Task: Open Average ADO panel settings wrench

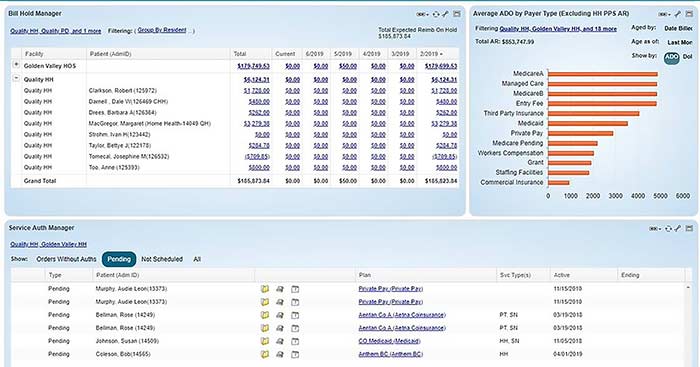Action: point(678,14)
